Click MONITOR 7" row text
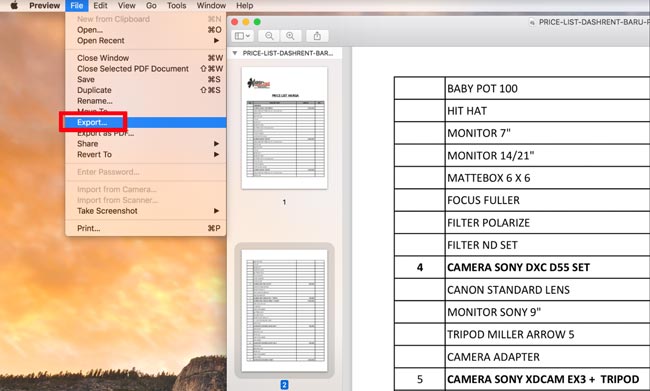Viewport: 650px width, 391px height. click(479, 133)
